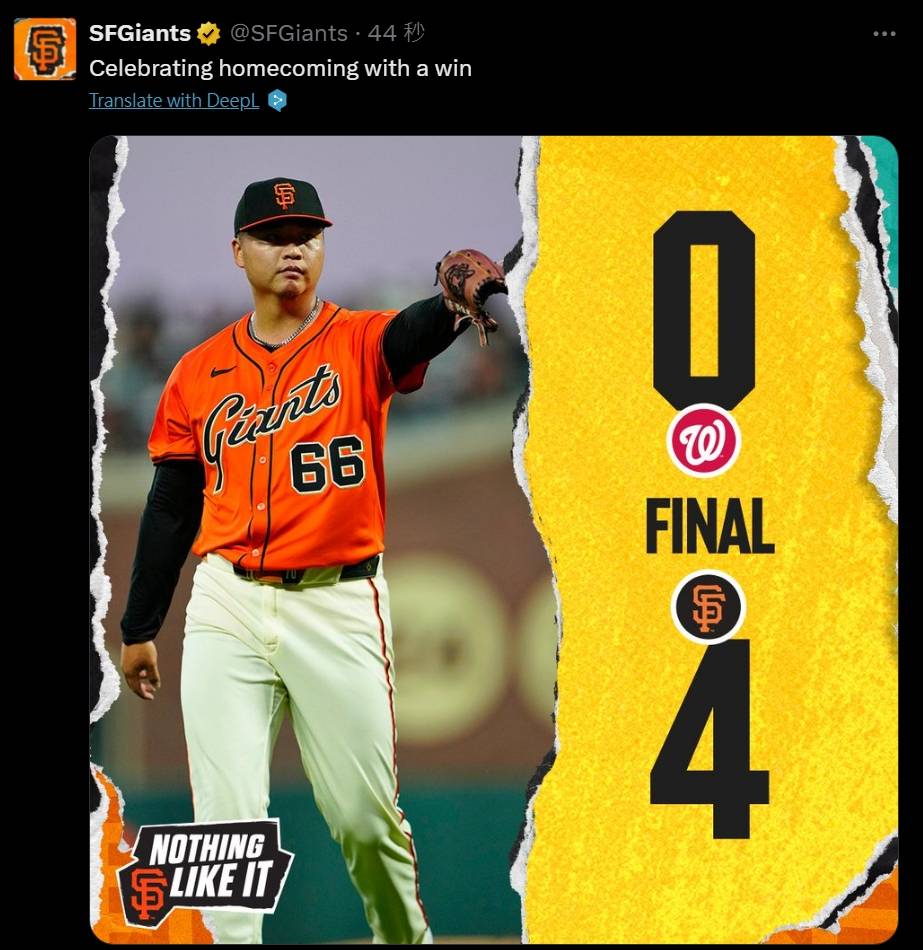923x950 pixels.
Task: Click the large 4 score for the Giants
Action: click(x=710, y=739)
